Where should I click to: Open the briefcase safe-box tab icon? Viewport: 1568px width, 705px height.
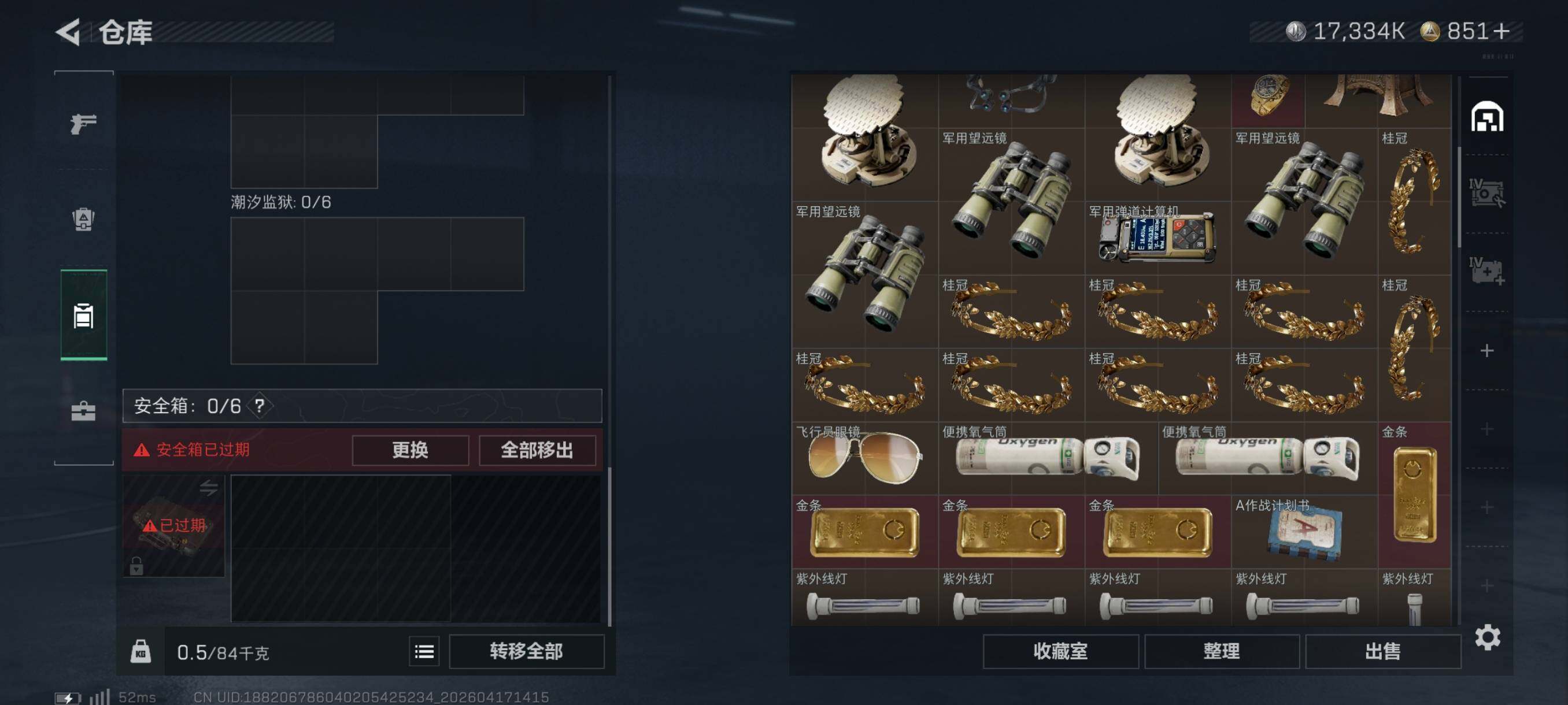coord(83,411)
